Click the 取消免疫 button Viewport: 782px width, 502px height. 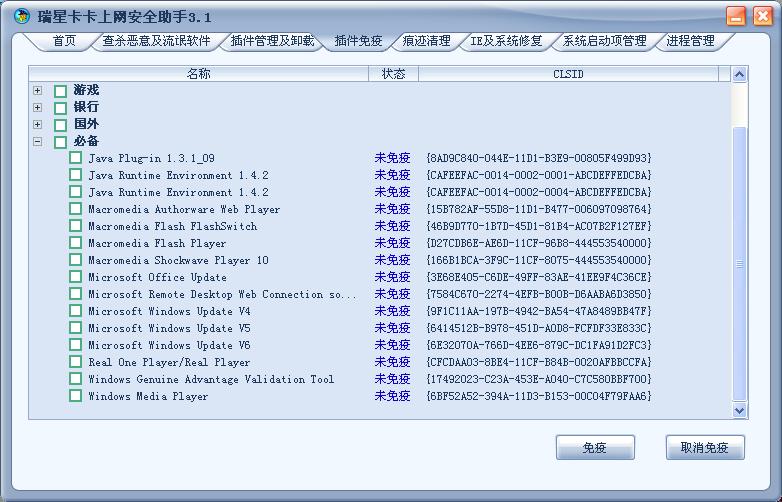pyautogui.click(x=705, y=448)
